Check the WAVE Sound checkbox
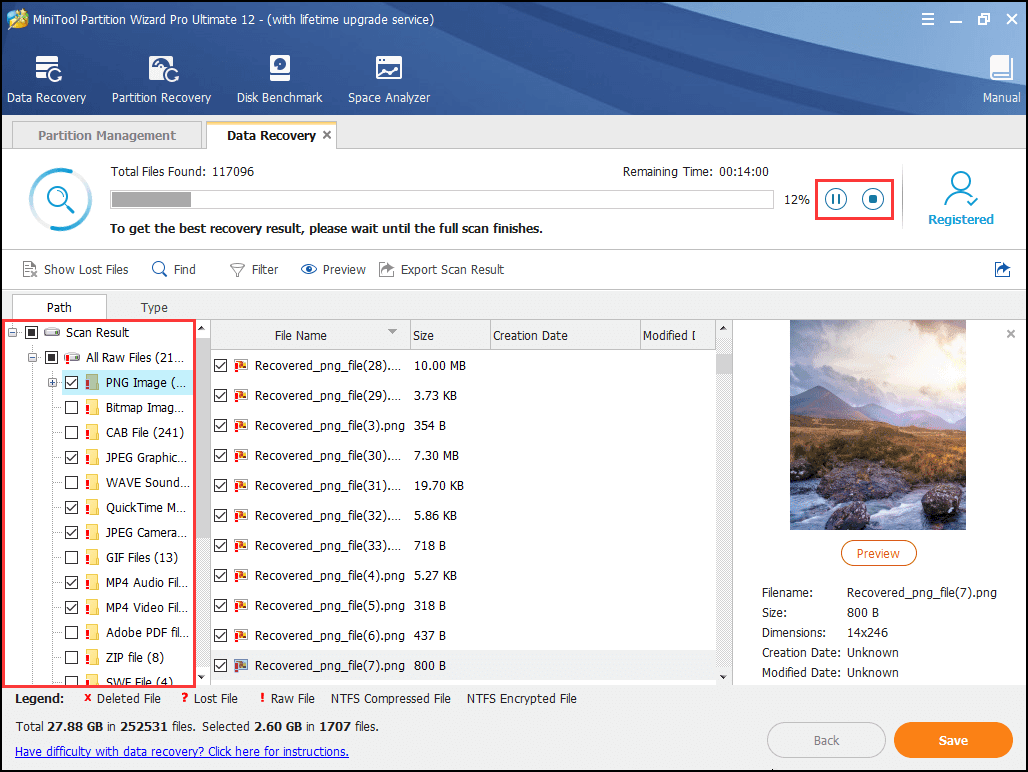Screen dimensions: 1028x772 click(x=71, y=482)
